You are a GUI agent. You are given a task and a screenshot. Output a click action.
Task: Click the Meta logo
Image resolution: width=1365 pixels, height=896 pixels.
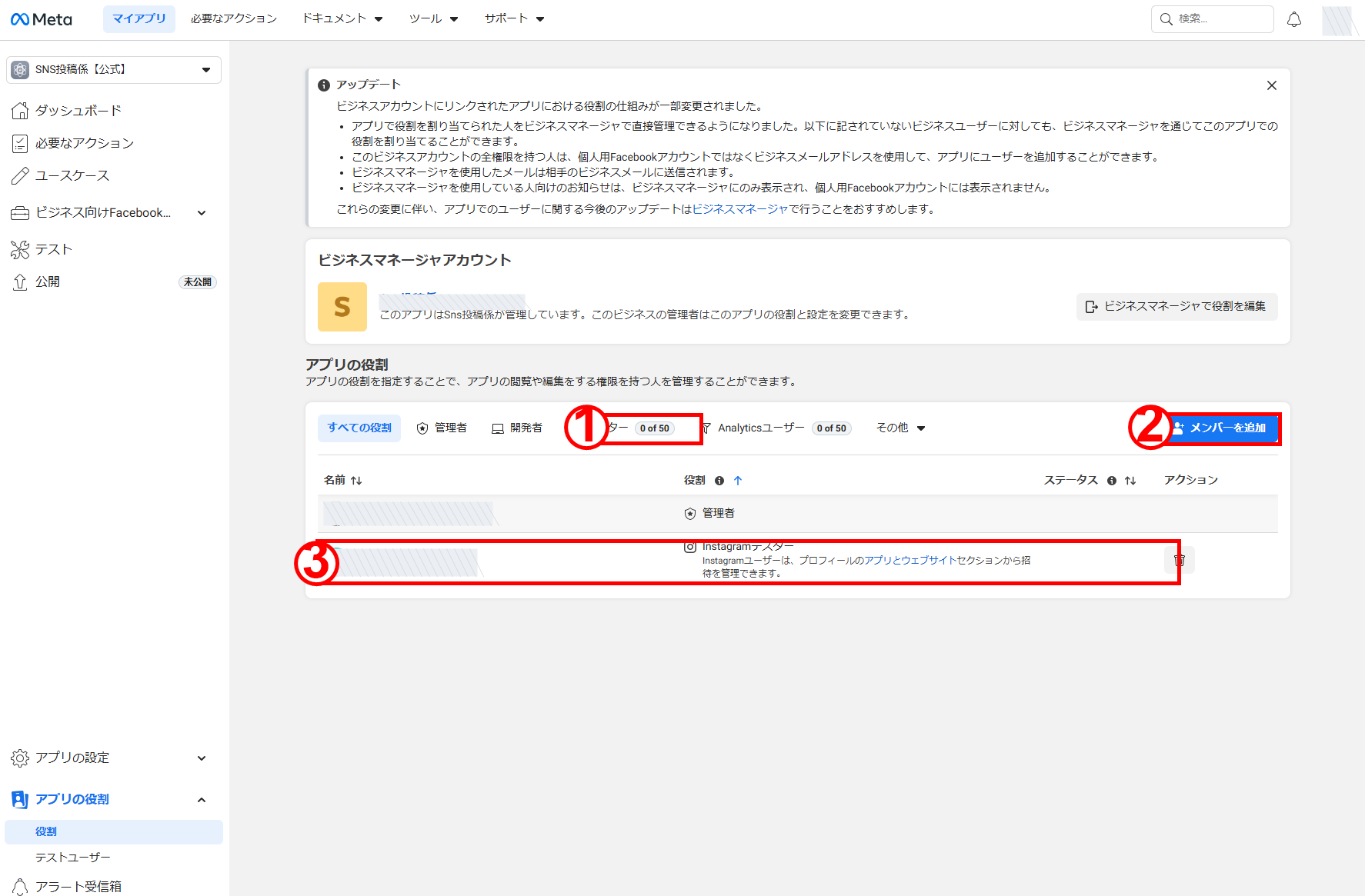[42, 19]
